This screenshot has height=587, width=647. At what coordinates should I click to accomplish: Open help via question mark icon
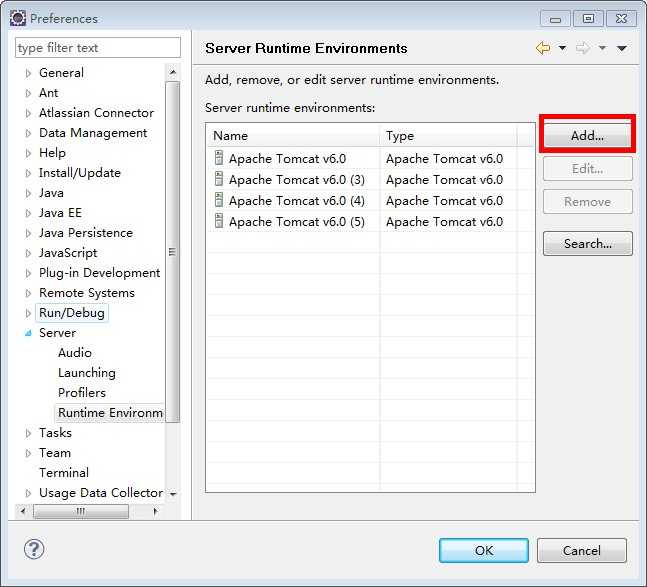[34, 549]
